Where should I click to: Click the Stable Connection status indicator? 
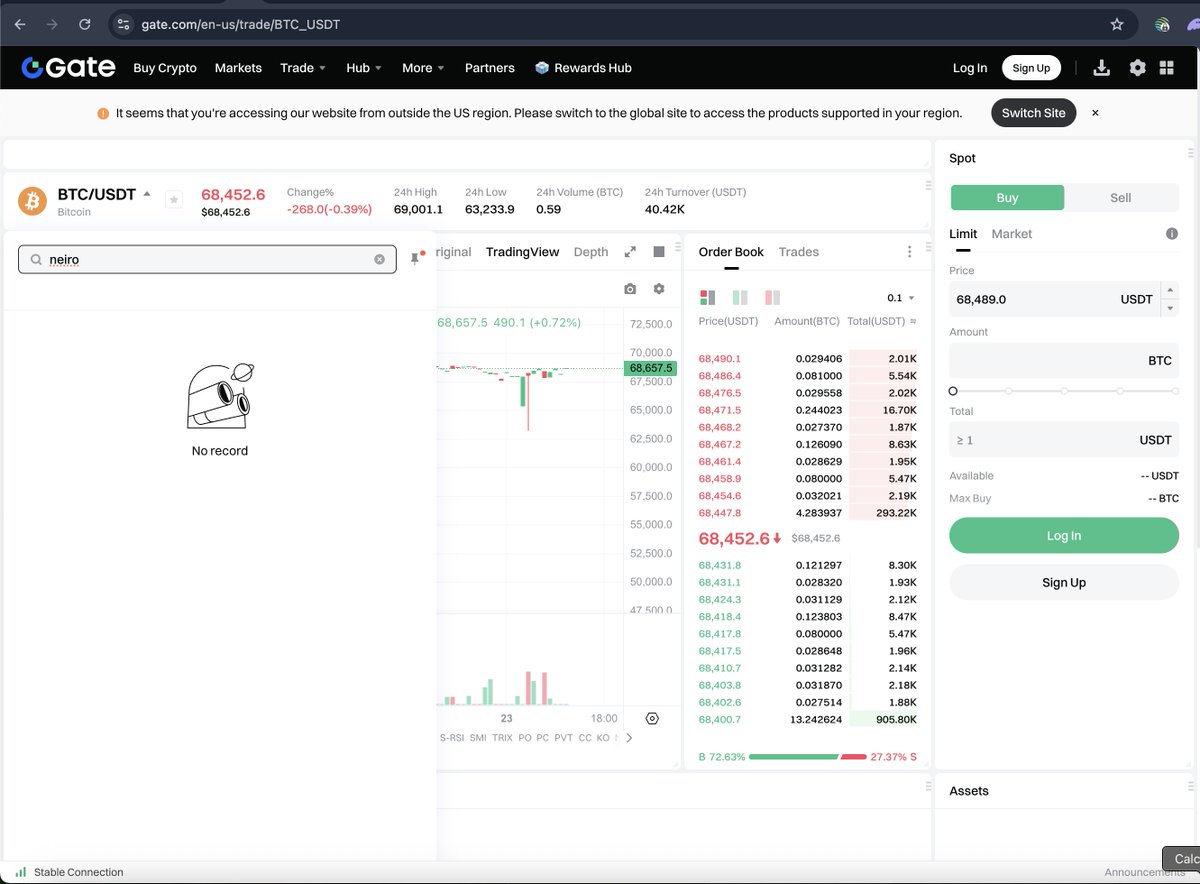69,872
